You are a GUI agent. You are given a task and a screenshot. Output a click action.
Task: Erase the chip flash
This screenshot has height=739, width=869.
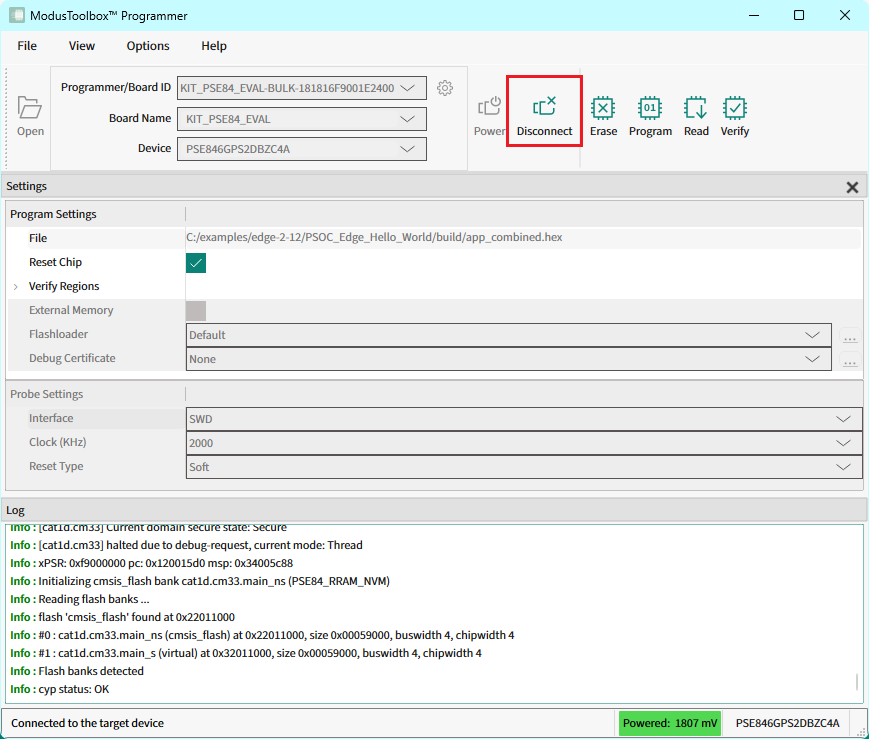pos(603,109)
